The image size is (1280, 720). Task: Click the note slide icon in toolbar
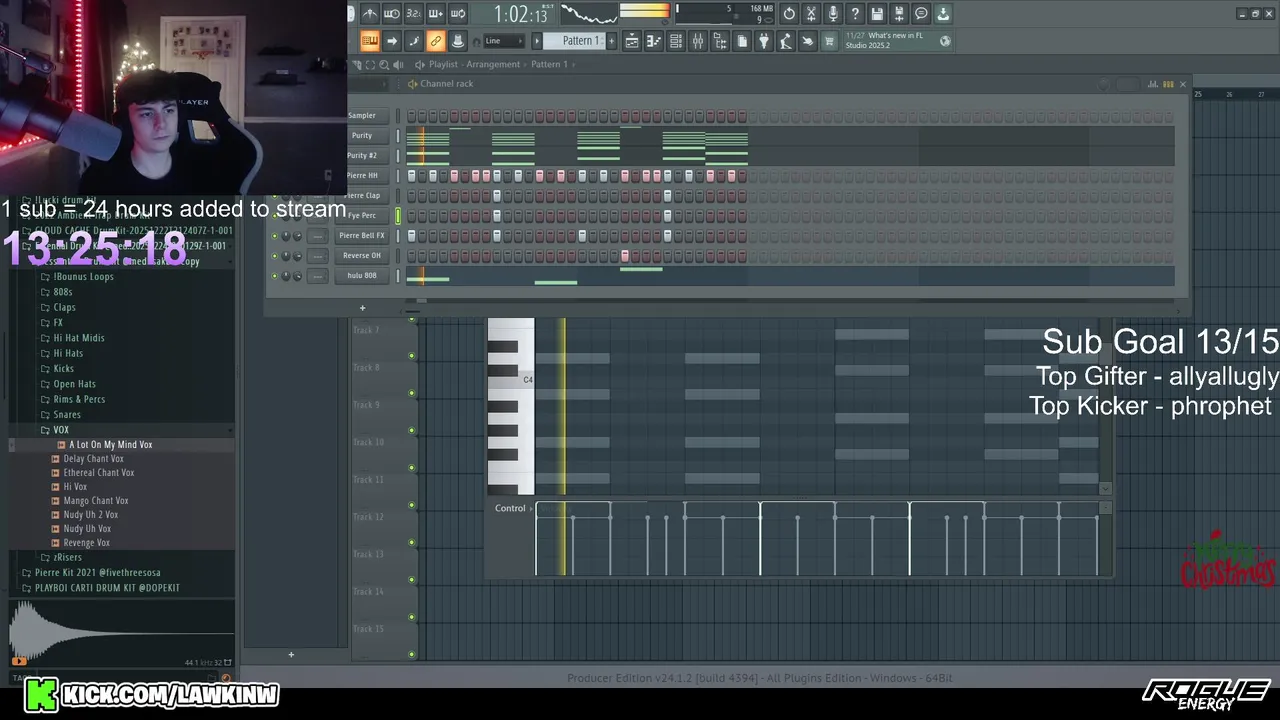pos(414,41)
